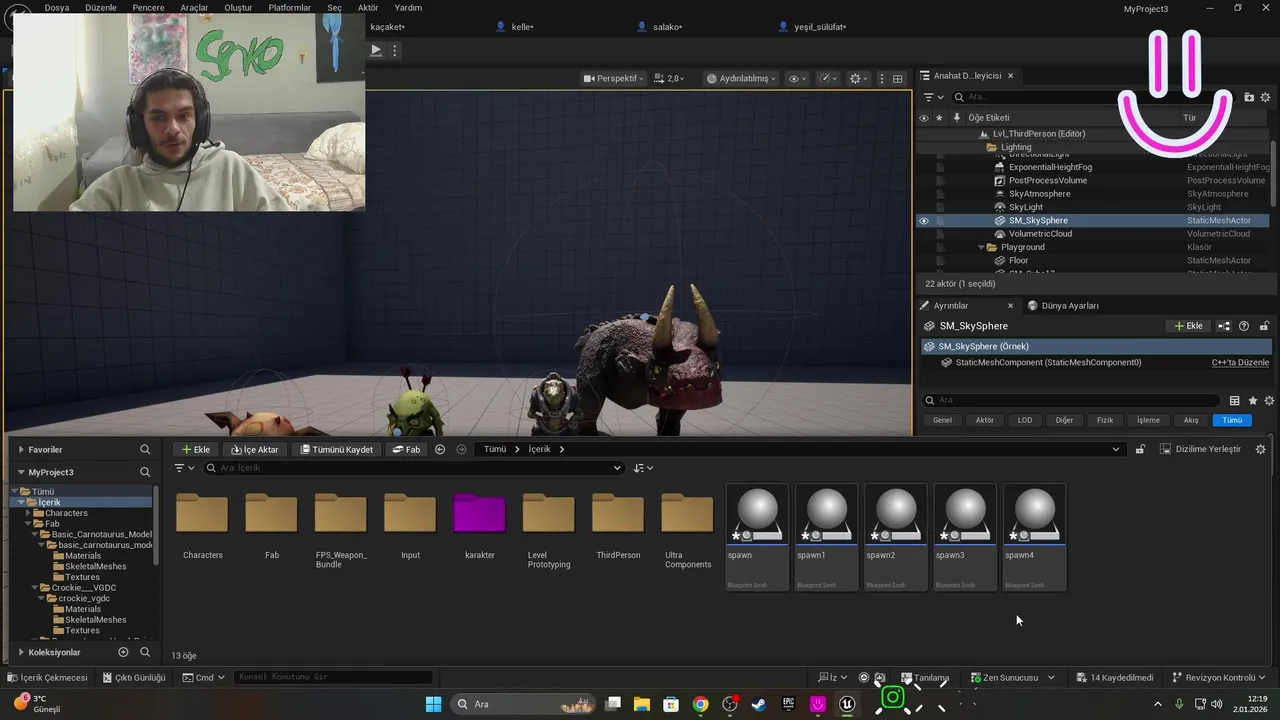
Task: Open the Platformlar menu
Action: [x=290, y=8]
